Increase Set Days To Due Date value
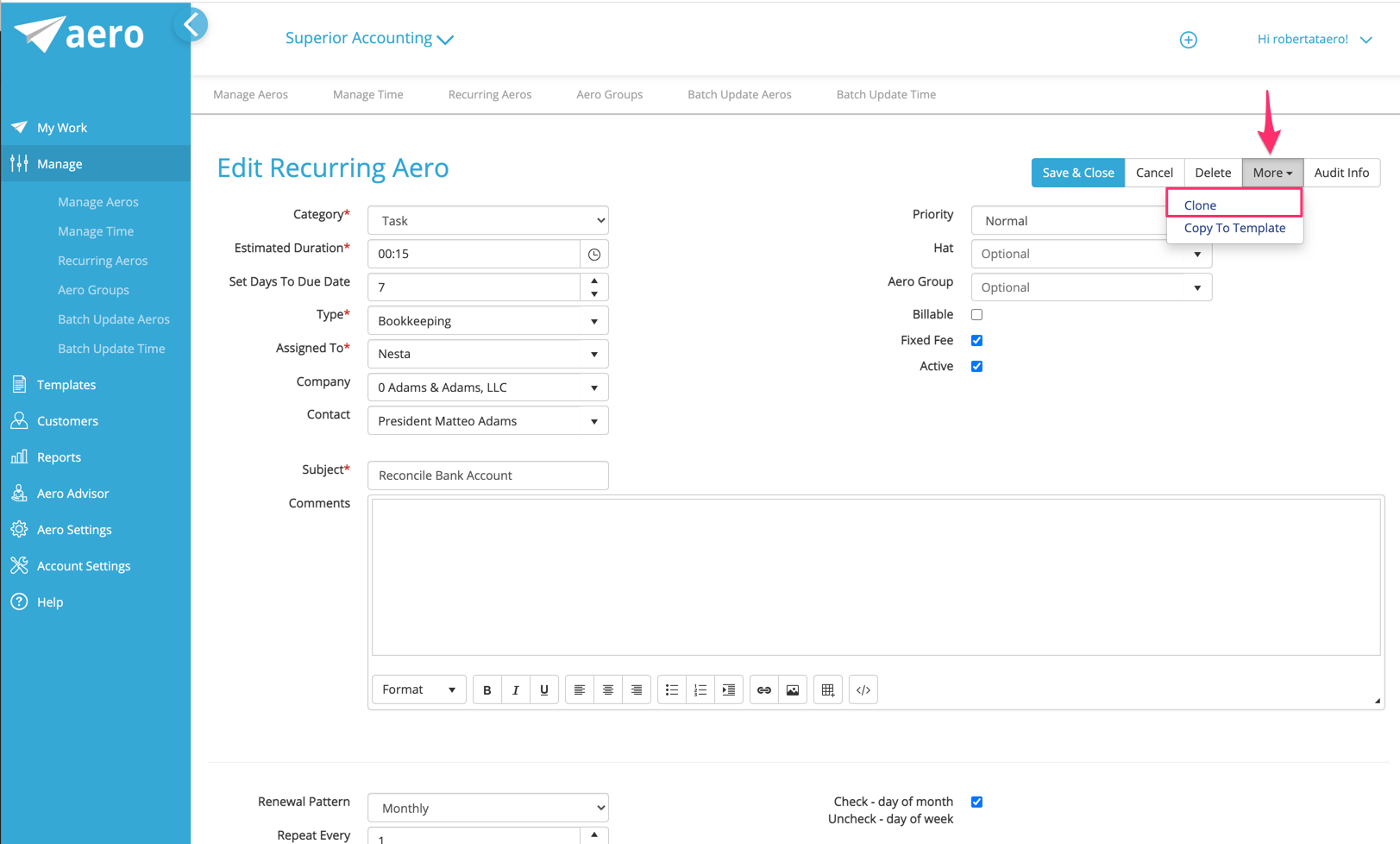Screen dimensions: 1400x844 [x=594, y=280]
